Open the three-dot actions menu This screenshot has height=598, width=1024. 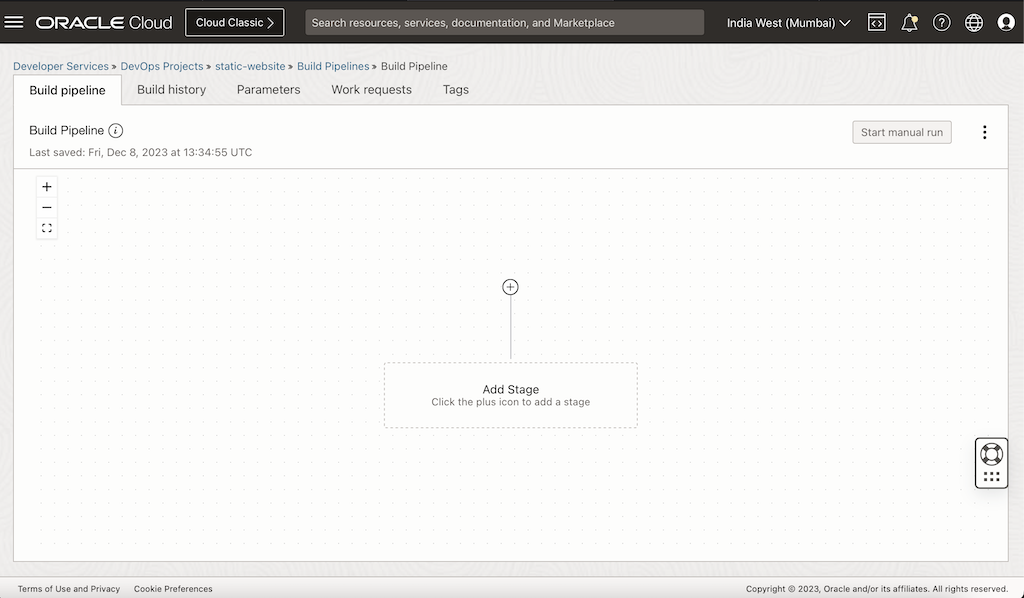(984, 131)
